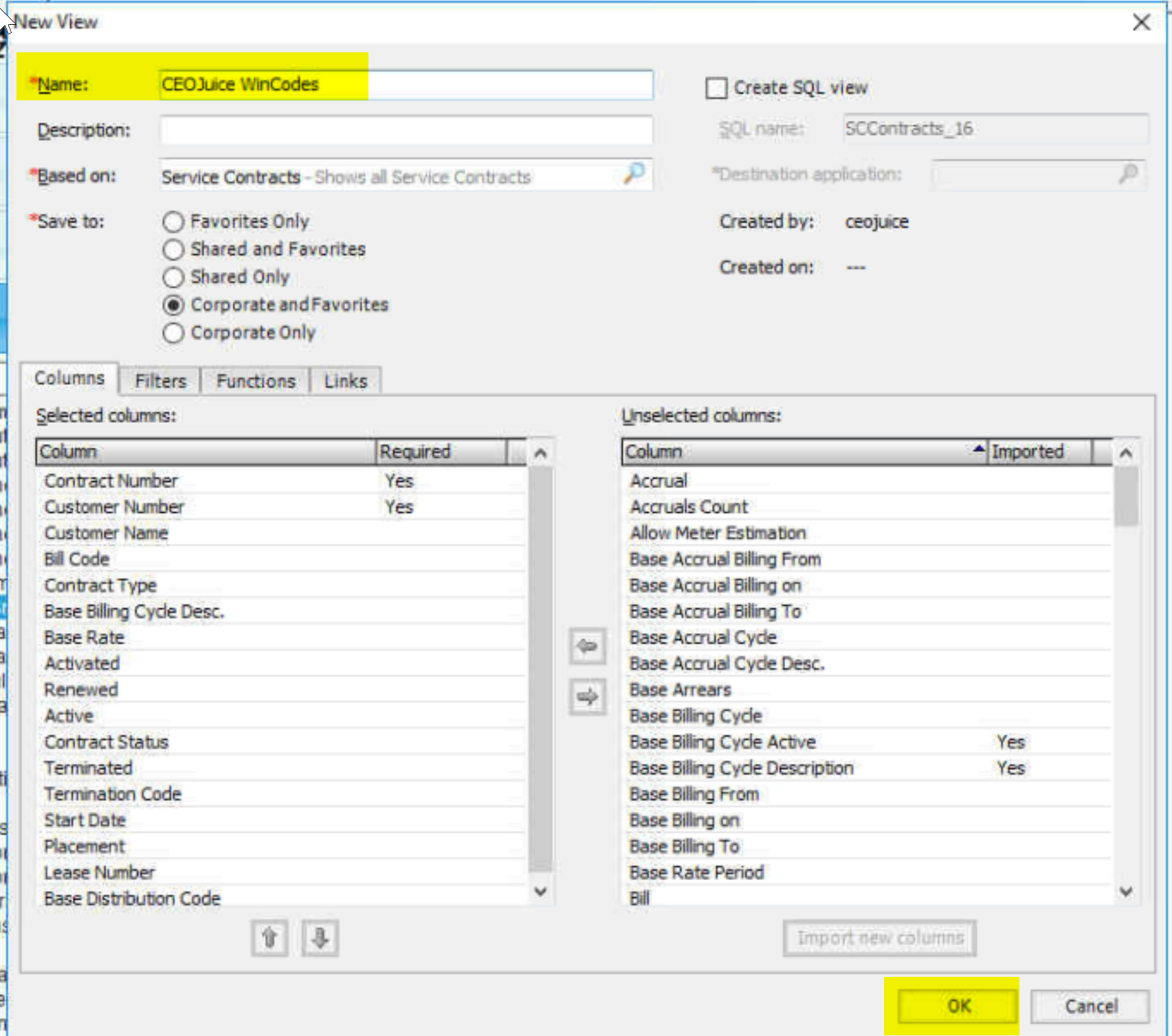
Task: Click into the Name field
Action: coord(406,85)
